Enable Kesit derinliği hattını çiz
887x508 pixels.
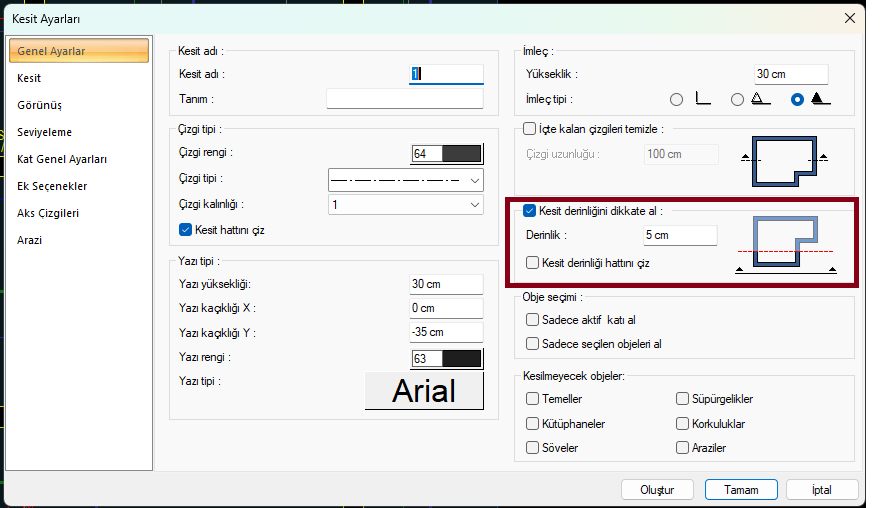[532, 263]
